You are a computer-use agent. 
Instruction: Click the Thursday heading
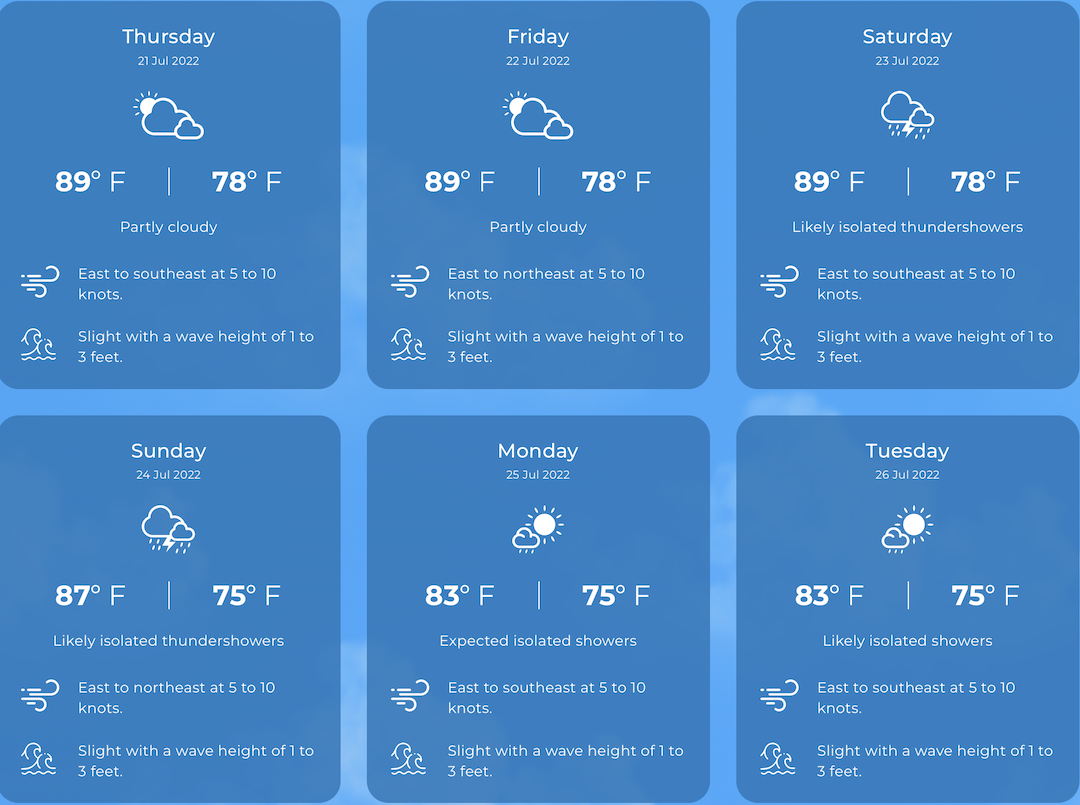coord(168,37)
